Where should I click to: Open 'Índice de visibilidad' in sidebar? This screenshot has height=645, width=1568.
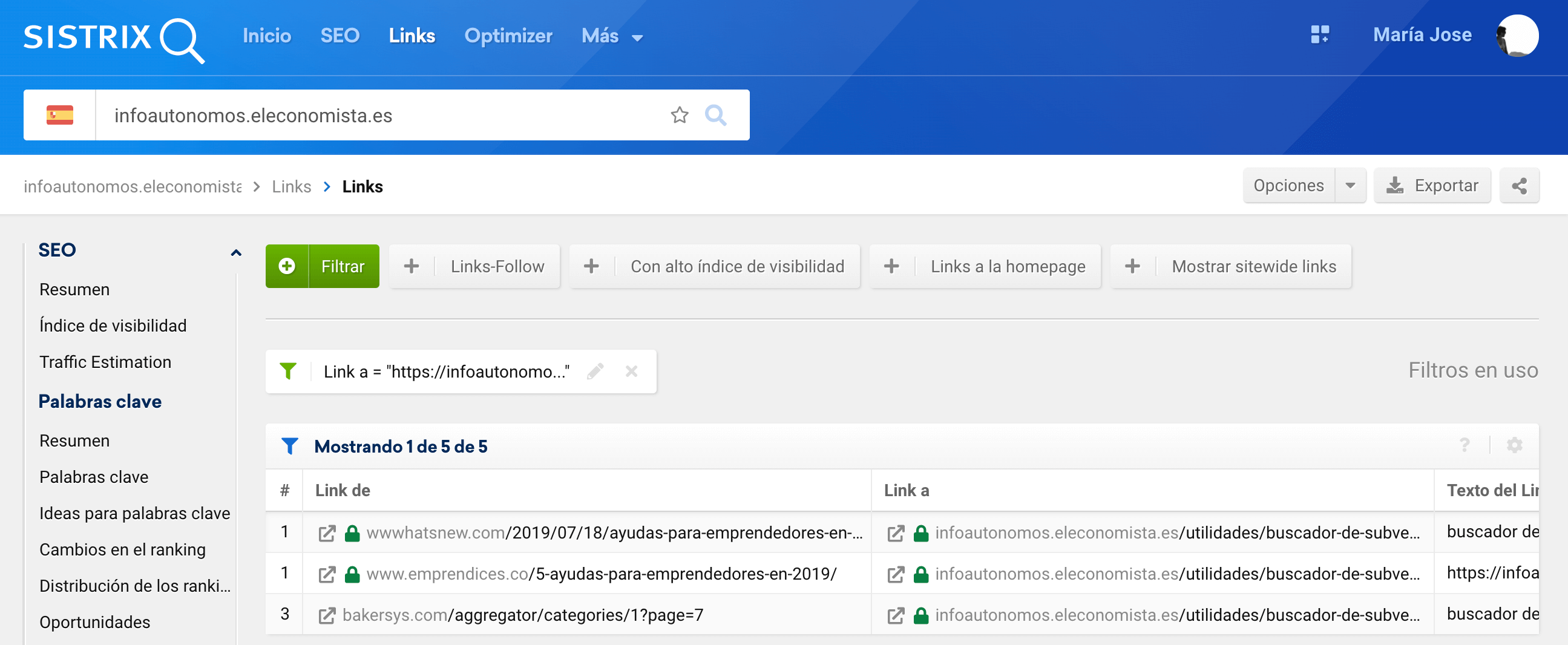113,326
